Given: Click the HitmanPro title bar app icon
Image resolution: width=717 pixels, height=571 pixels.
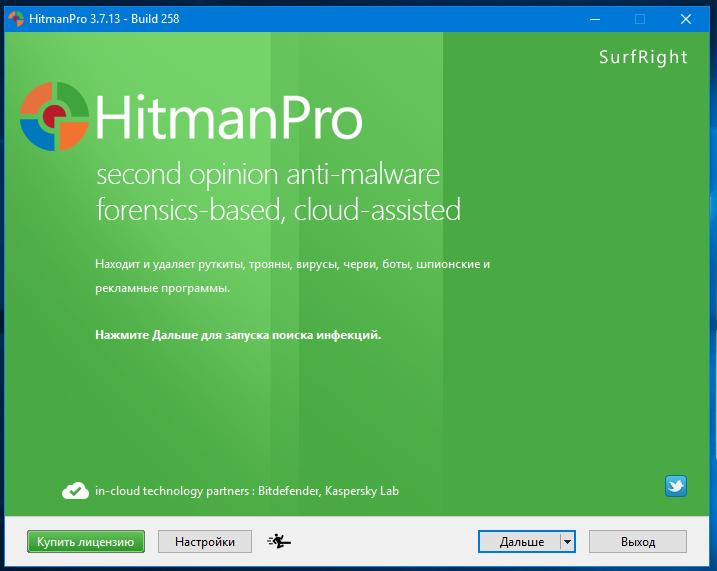Looking at the screenshot, I should (x=16, y=19).
